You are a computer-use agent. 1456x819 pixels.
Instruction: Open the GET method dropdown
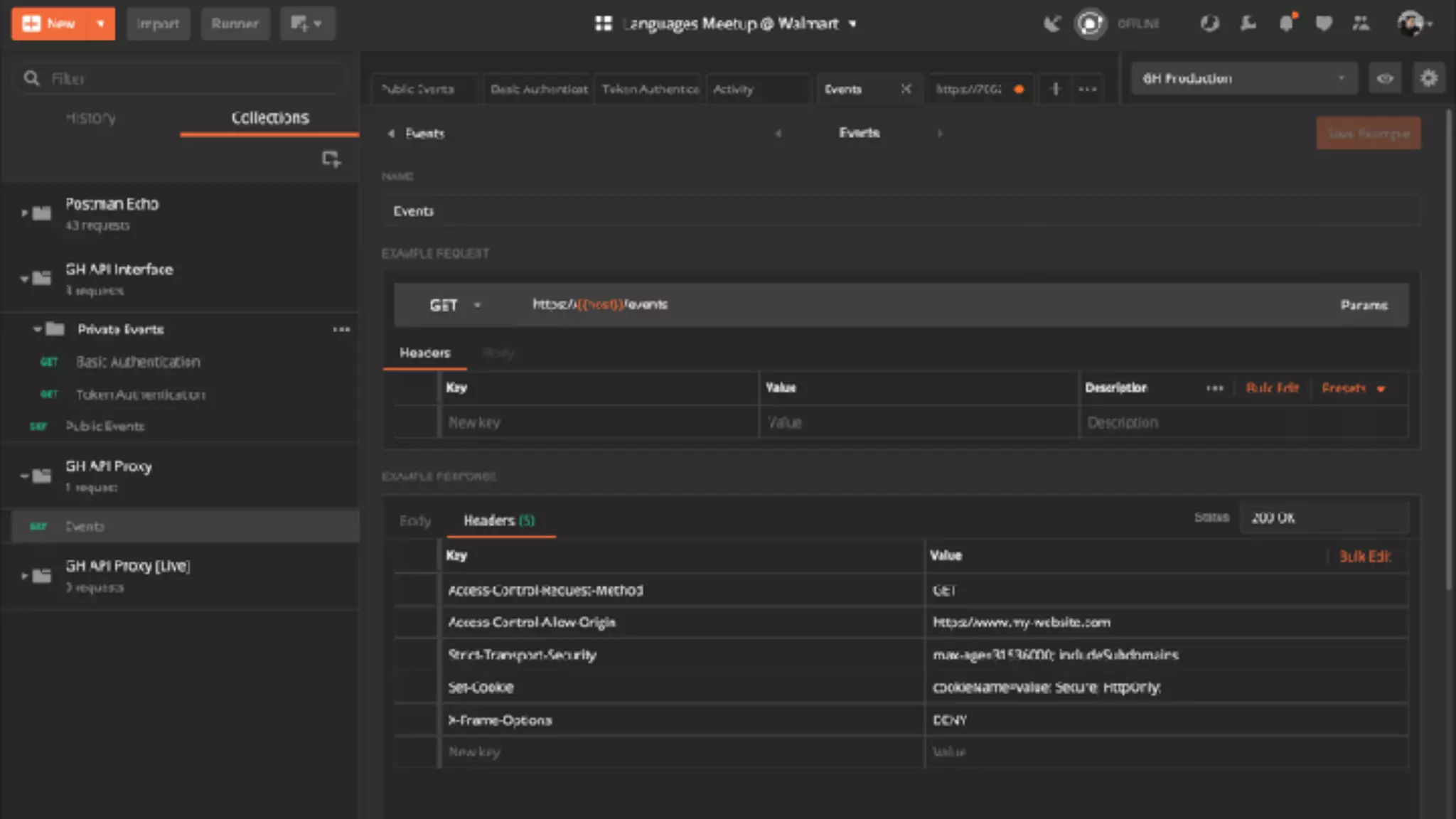[455, 305]
